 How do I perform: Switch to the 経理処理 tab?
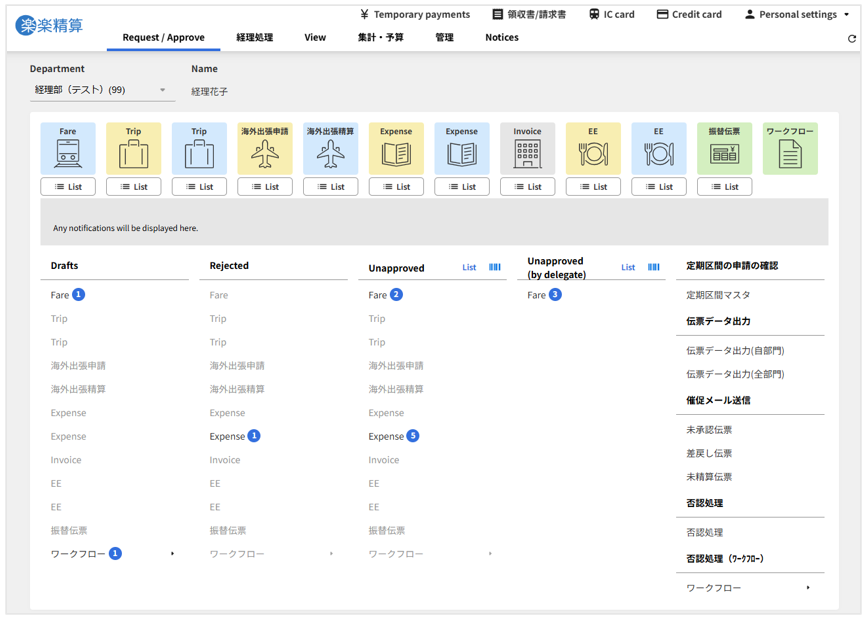(254, 38)
